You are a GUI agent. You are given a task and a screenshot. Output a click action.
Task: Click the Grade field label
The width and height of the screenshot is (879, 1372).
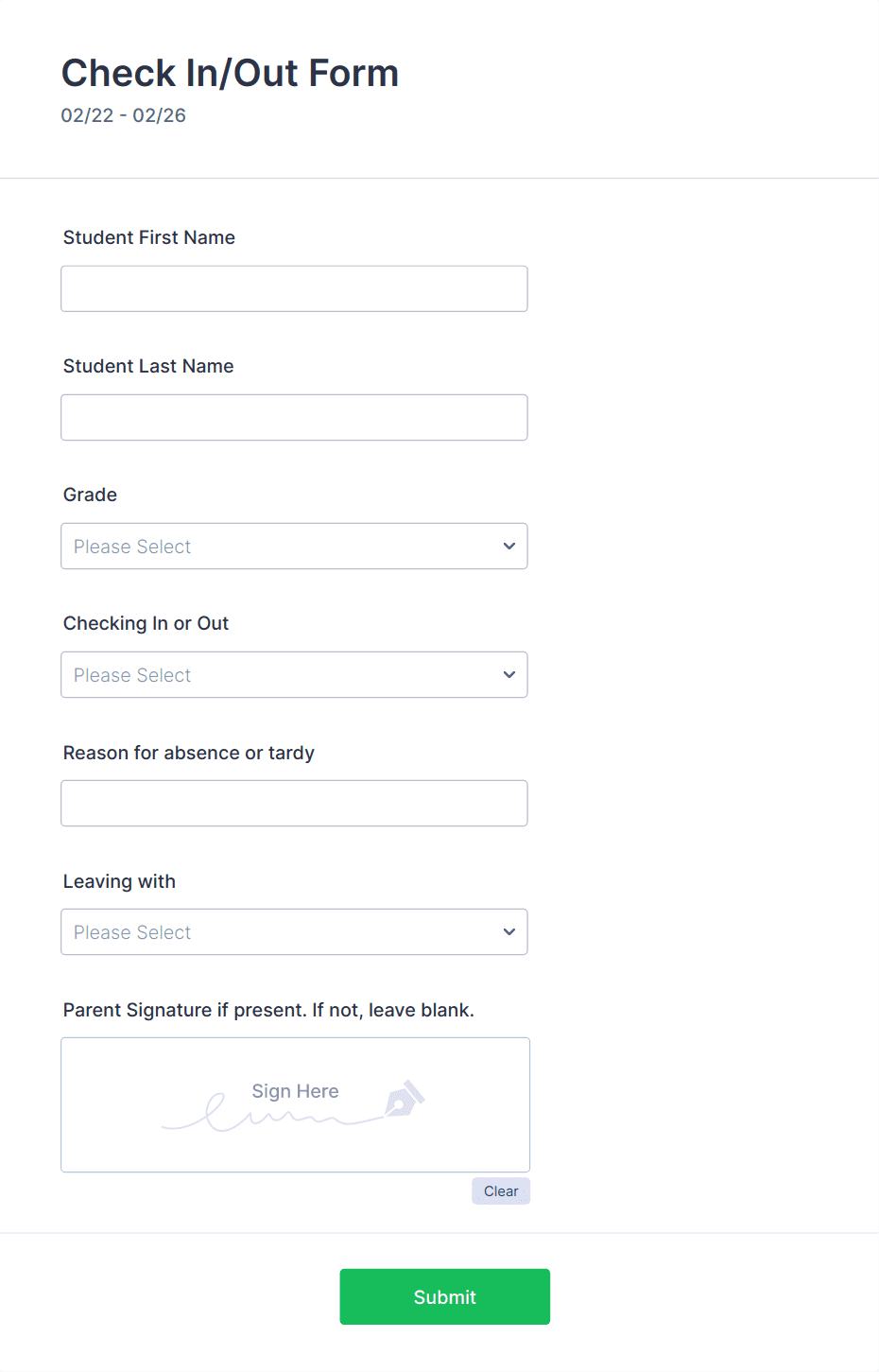click(90, 495)
